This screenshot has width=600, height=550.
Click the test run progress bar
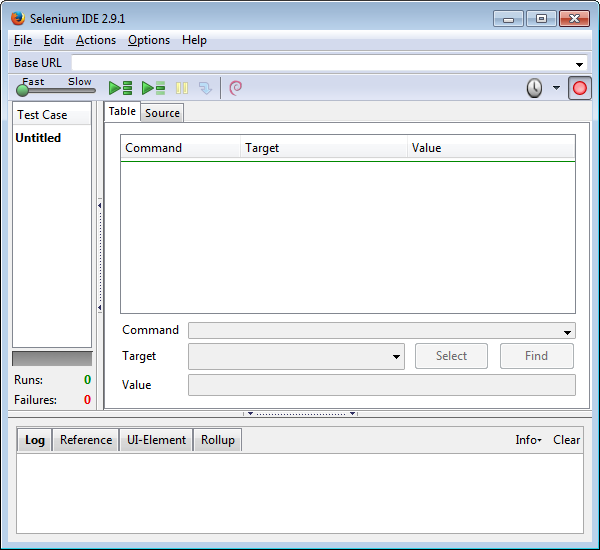coord(52,359)
